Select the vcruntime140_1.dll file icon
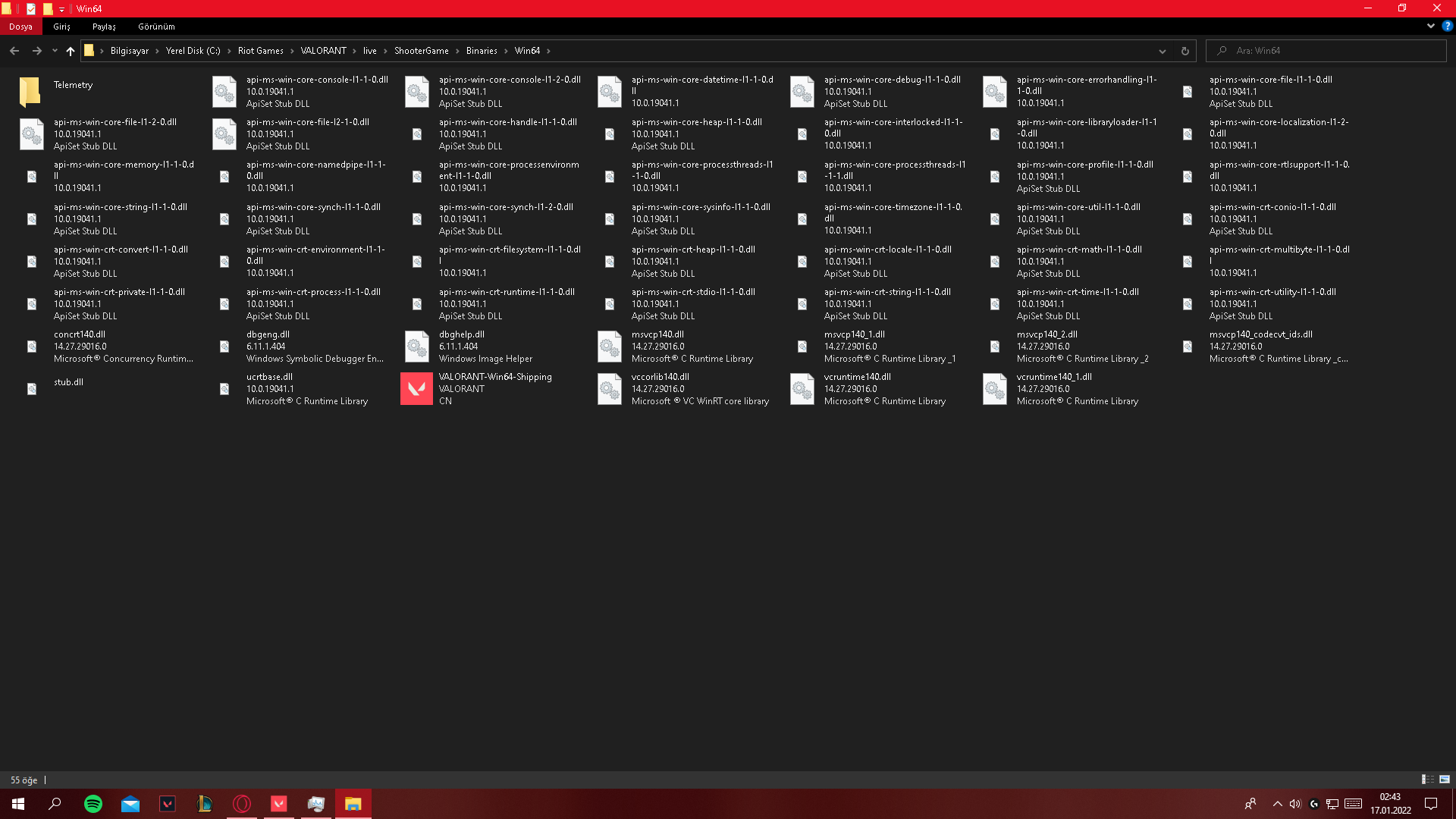 click(994, 389)
